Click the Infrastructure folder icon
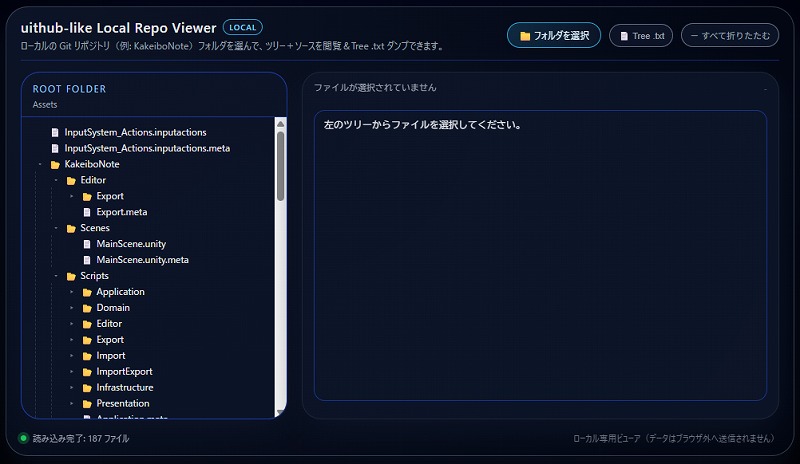The height and width of the screenshot is (464, 800). pyautogui.click(x=87, y=388)
